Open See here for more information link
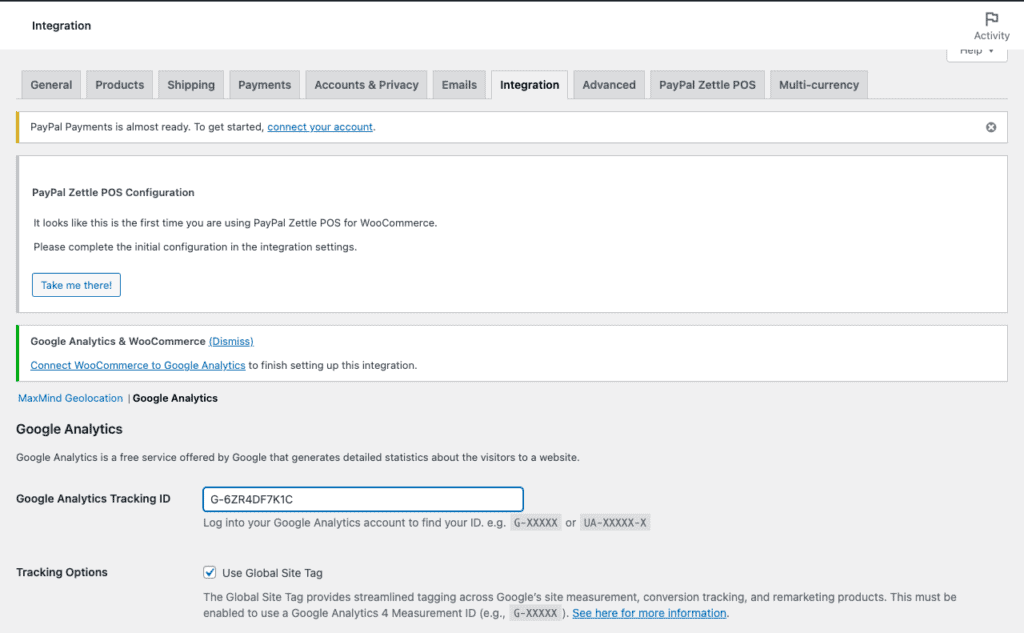This screenshot has height=633, width=1024. pyautogui.click(x=649, y=613)
